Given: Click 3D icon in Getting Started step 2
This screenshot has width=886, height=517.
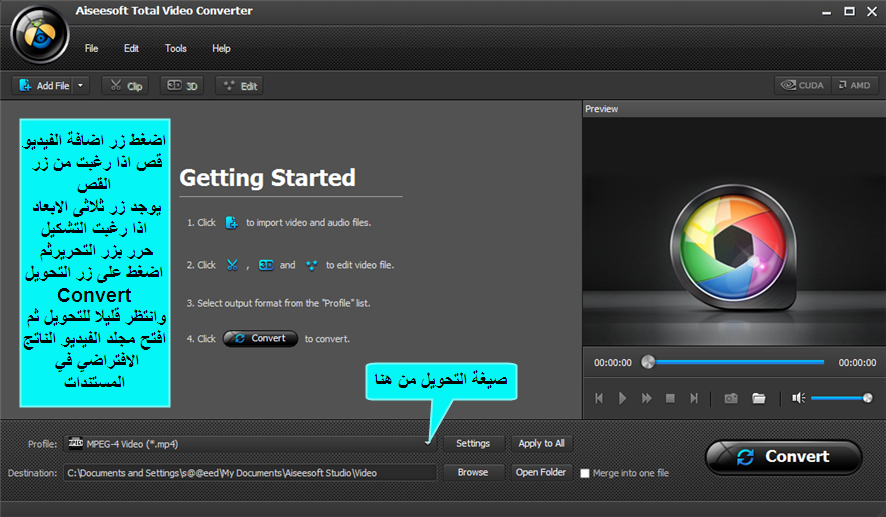Looking at the screenshot, I should coord(266,265).
